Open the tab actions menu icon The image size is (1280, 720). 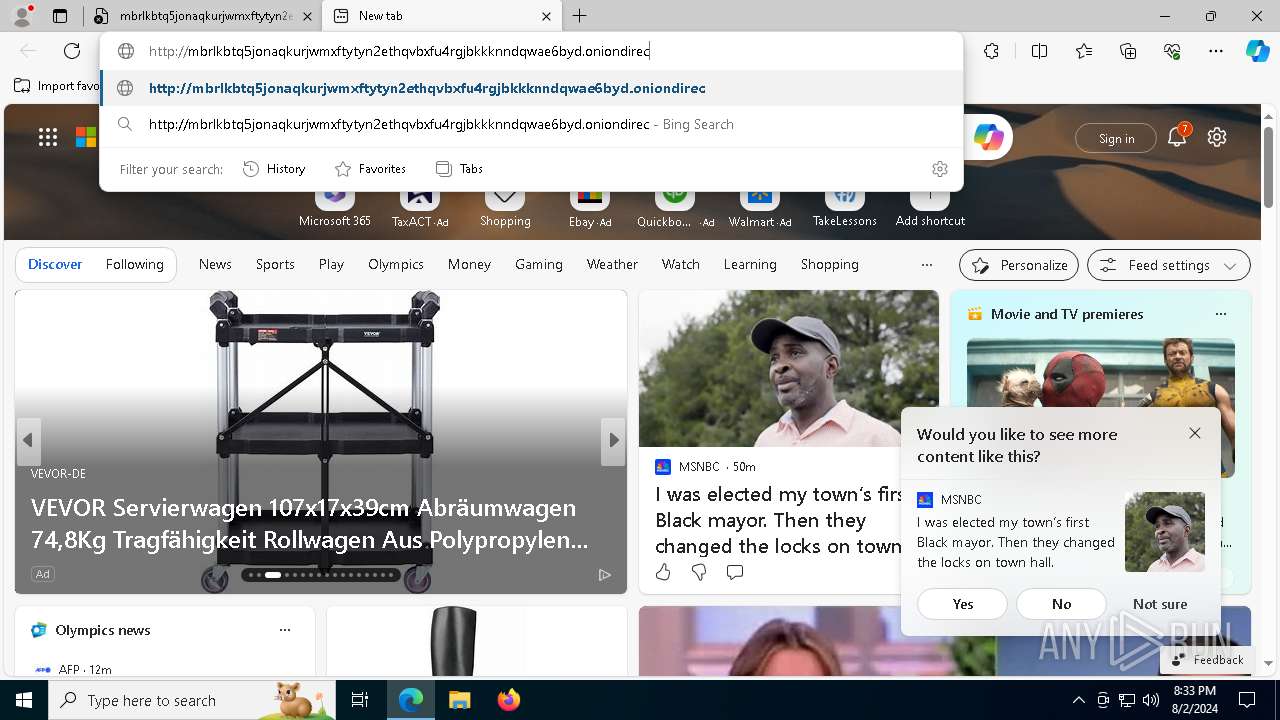(x=60, y=16)
